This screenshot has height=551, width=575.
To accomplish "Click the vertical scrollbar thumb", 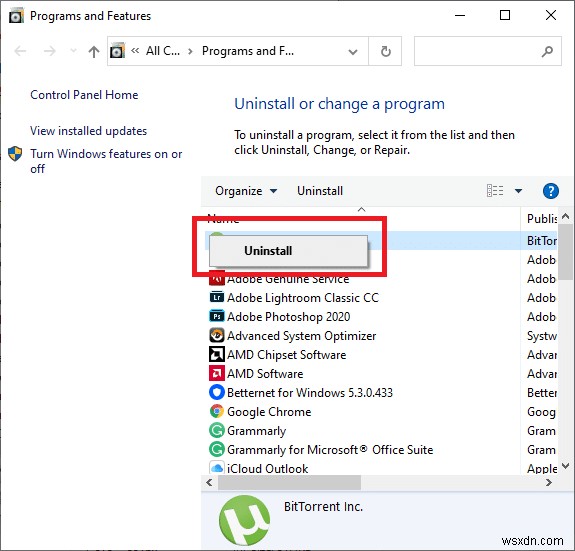I will [x=565, y=252].
